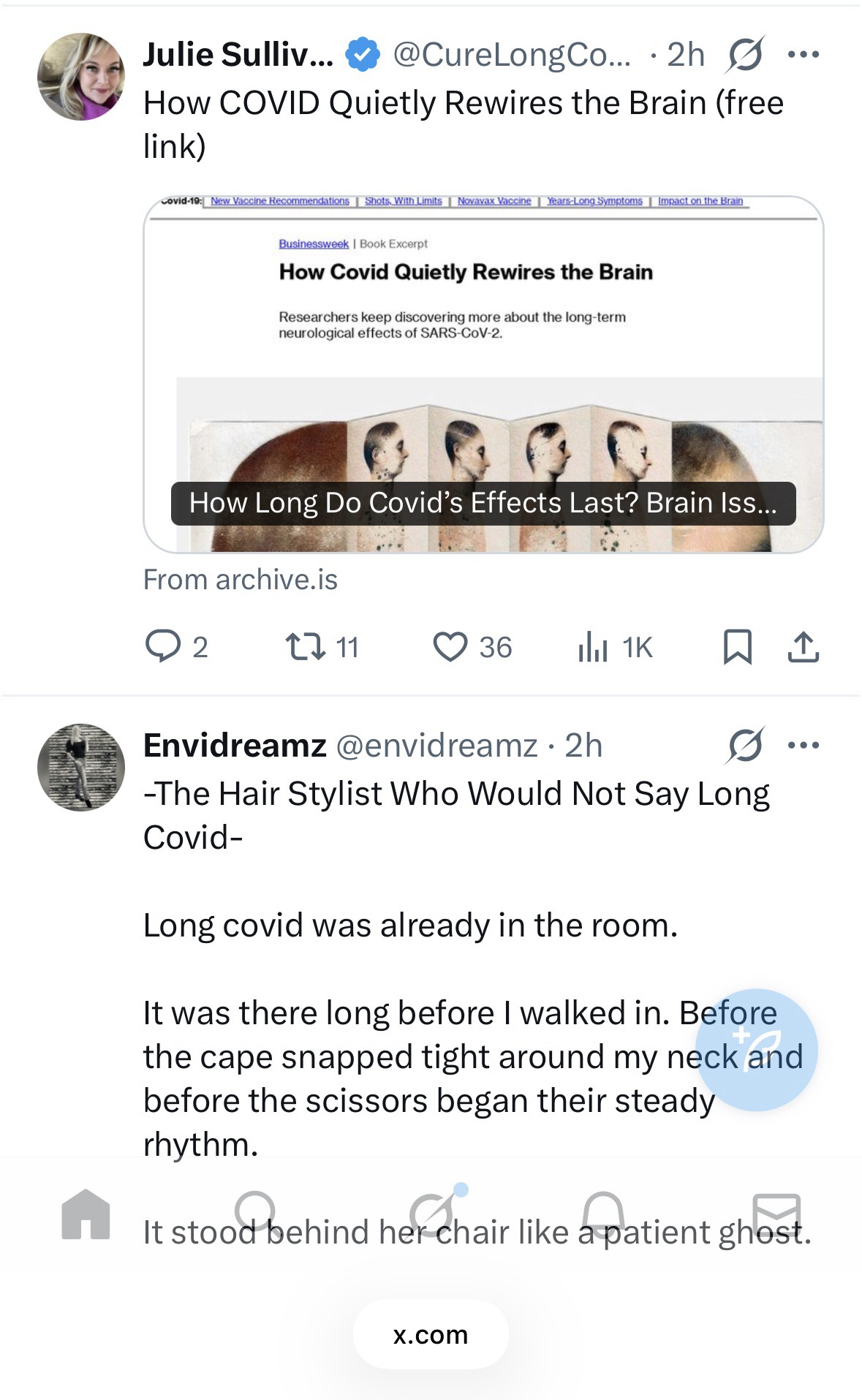Open Julie Sullivan's profile picture
Viewport: 862px width, 1400px height.
click(x=81, y=77)
